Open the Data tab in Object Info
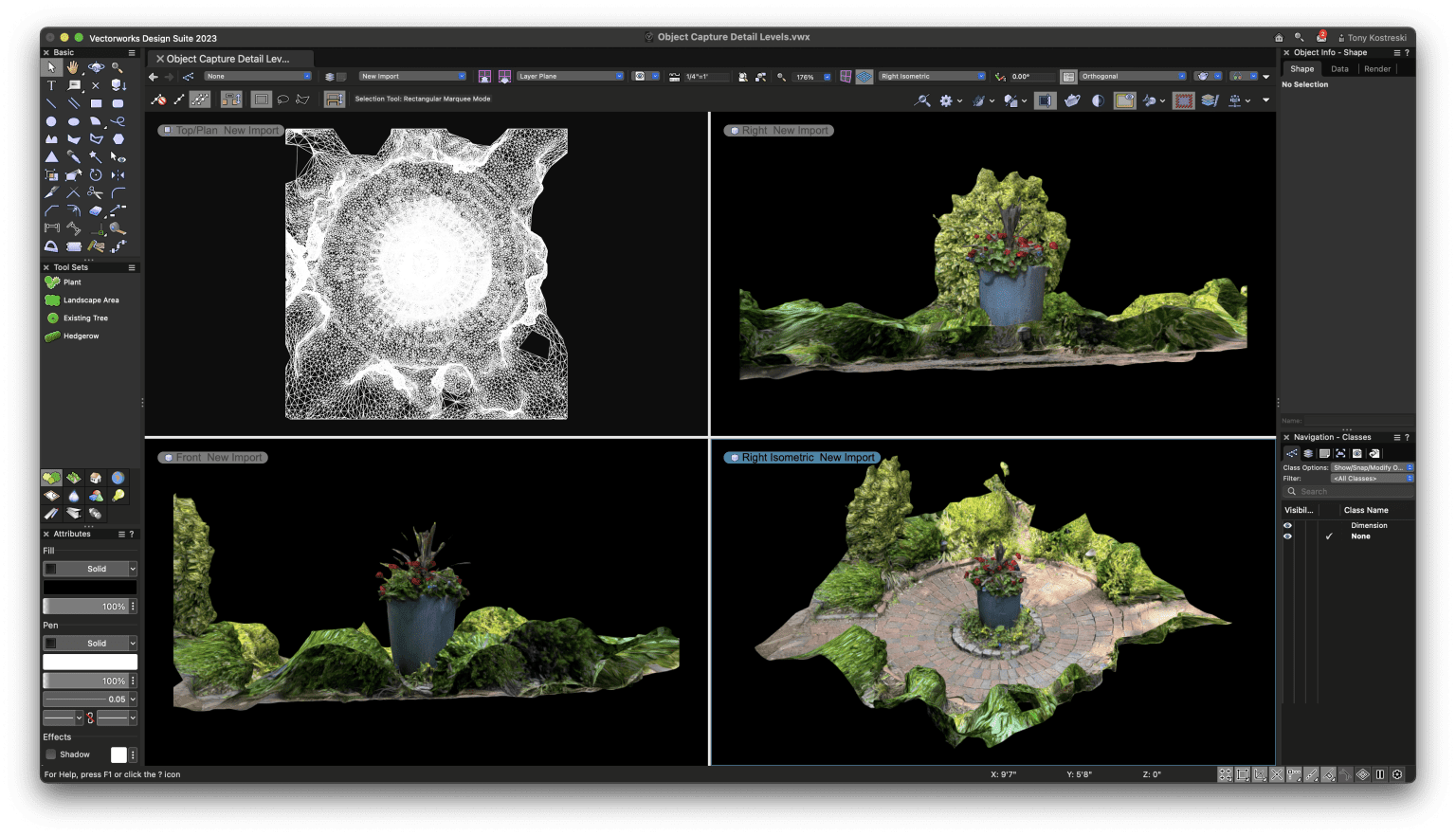The height and width of the screenshot is (836, 1456). 1339,69
